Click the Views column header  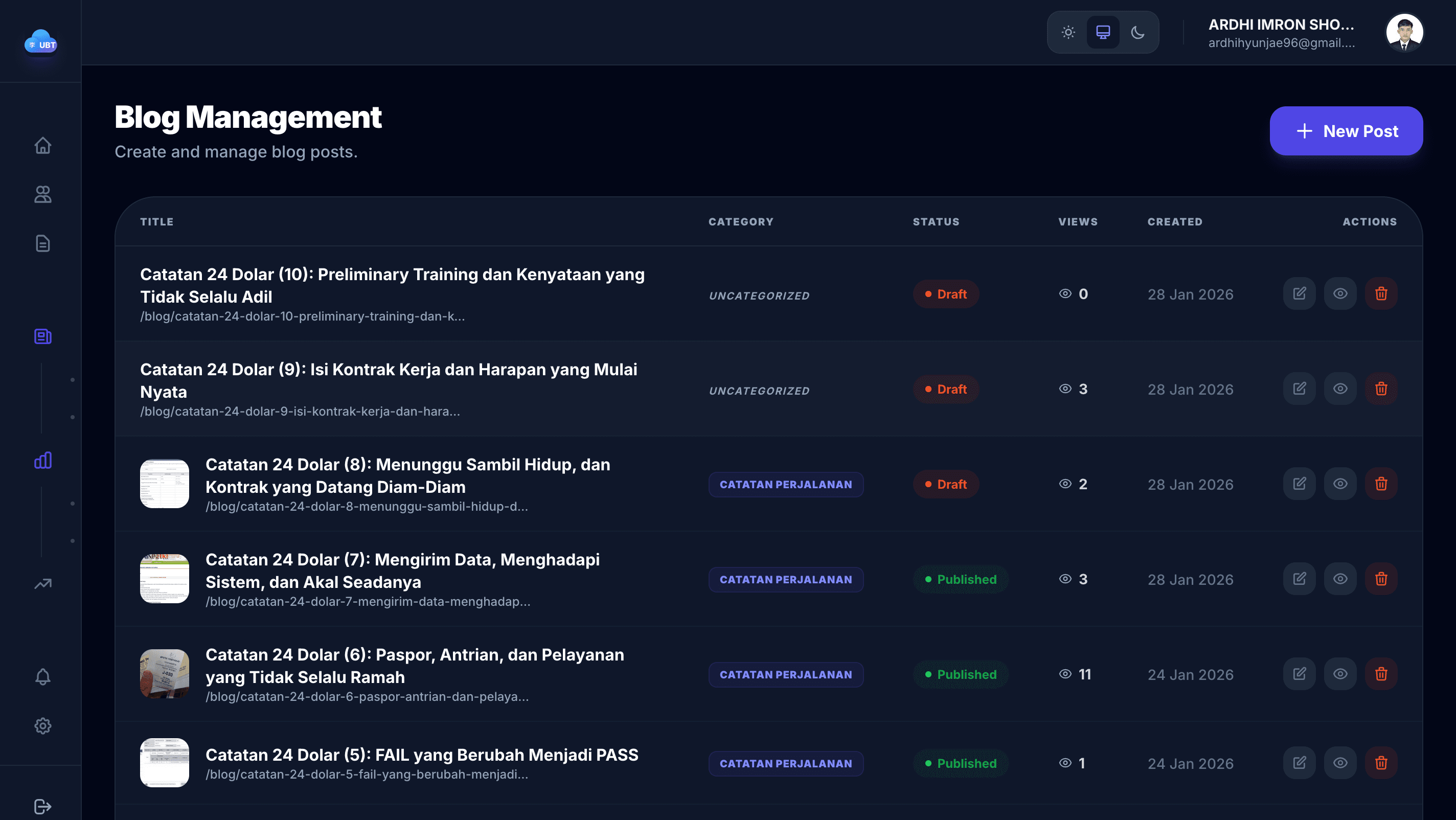tap(1077, 221)
